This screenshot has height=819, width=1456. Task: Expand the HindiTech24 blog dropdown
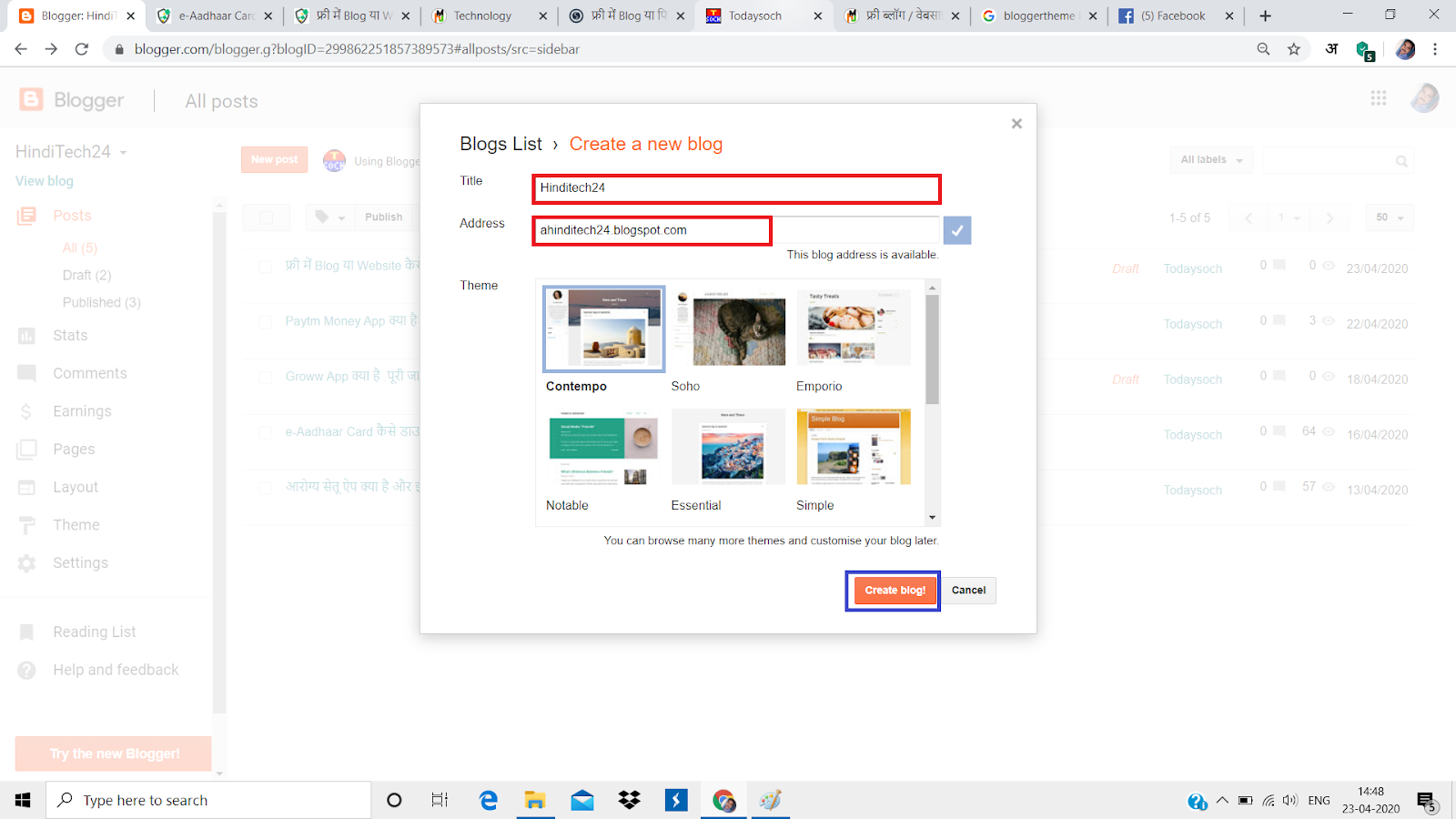click(x=123, y=153)
